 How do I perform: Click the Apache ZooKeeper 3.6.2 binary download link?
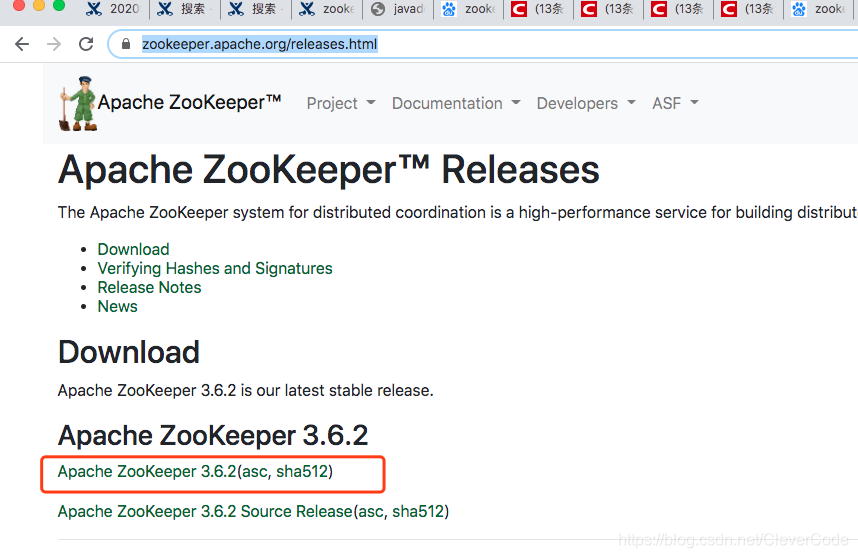click(x=147, y=472)
